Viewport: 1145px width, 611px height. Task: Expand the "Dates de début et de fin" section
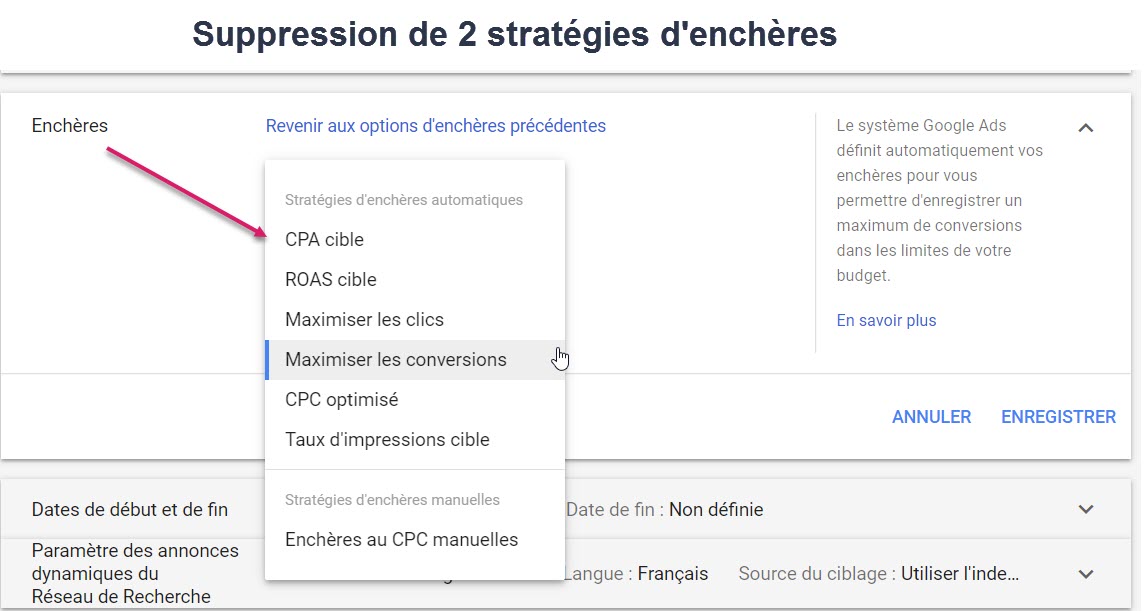(1086, 509)
